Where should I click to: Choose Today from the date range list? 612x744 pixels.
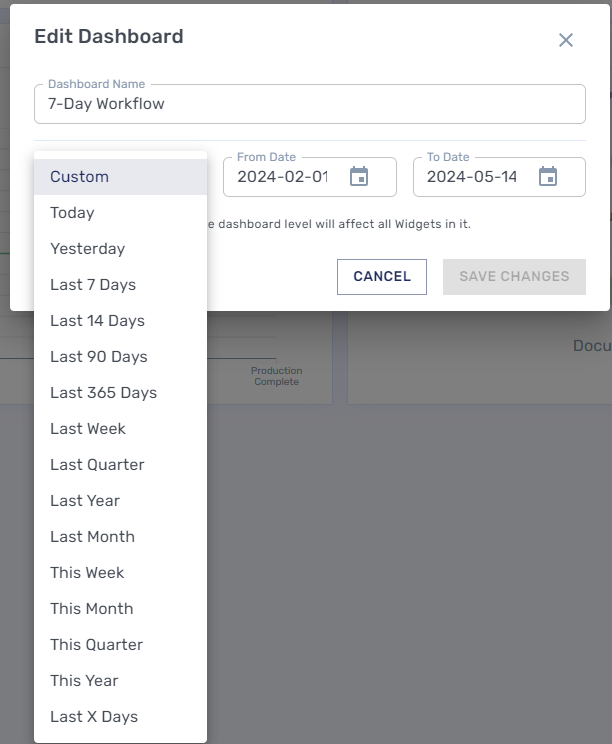(x=72, y=213)
